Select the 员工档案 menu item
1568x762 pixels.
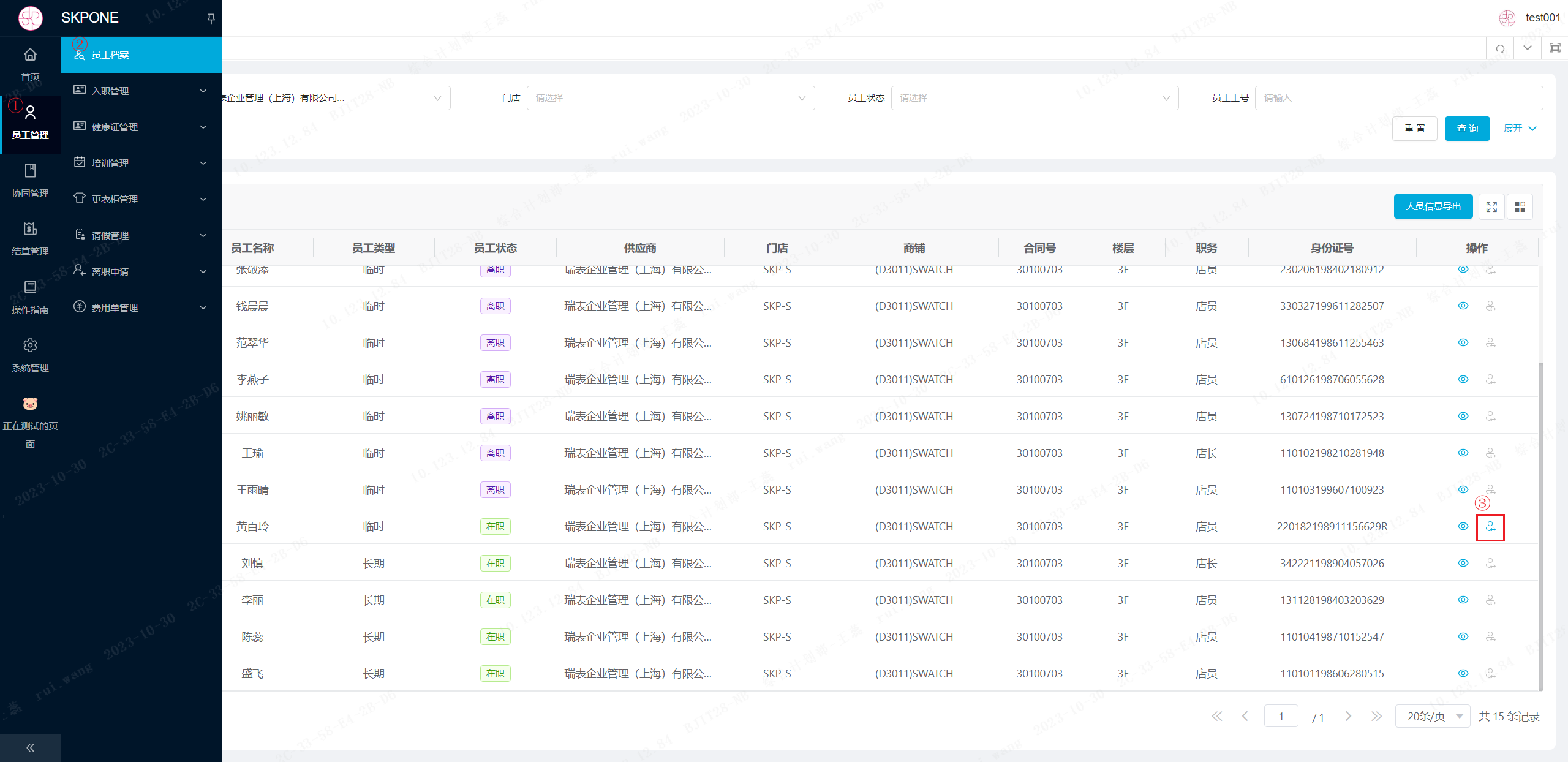(141, 55)
